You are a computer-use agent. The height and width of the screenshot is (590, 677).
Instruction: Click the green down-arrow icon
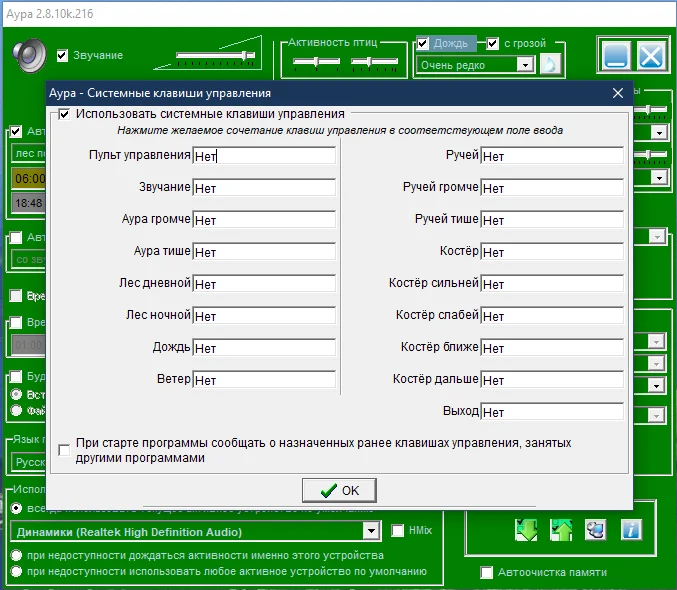526,530
